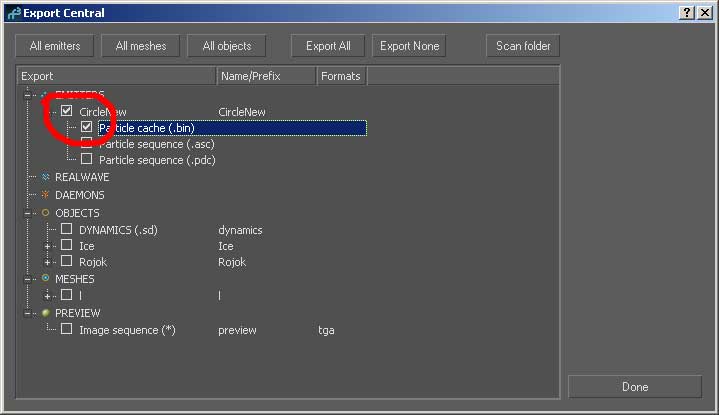The height and width of the screenshot is (415, 719).
Task: Click the Formats column header
Action: (341, 76)
